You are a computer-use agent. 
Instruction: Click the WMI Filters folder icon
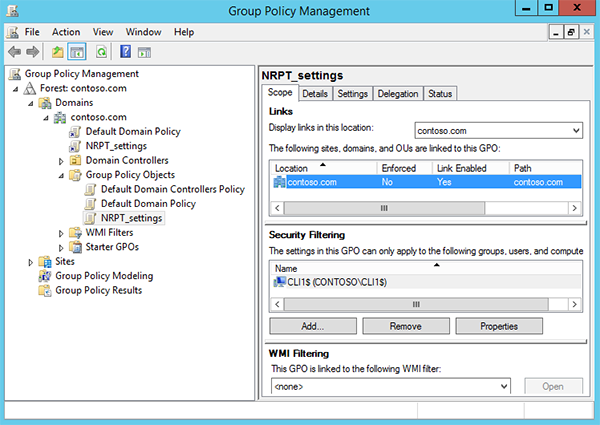pyautogui.click(x=75, y=233)
